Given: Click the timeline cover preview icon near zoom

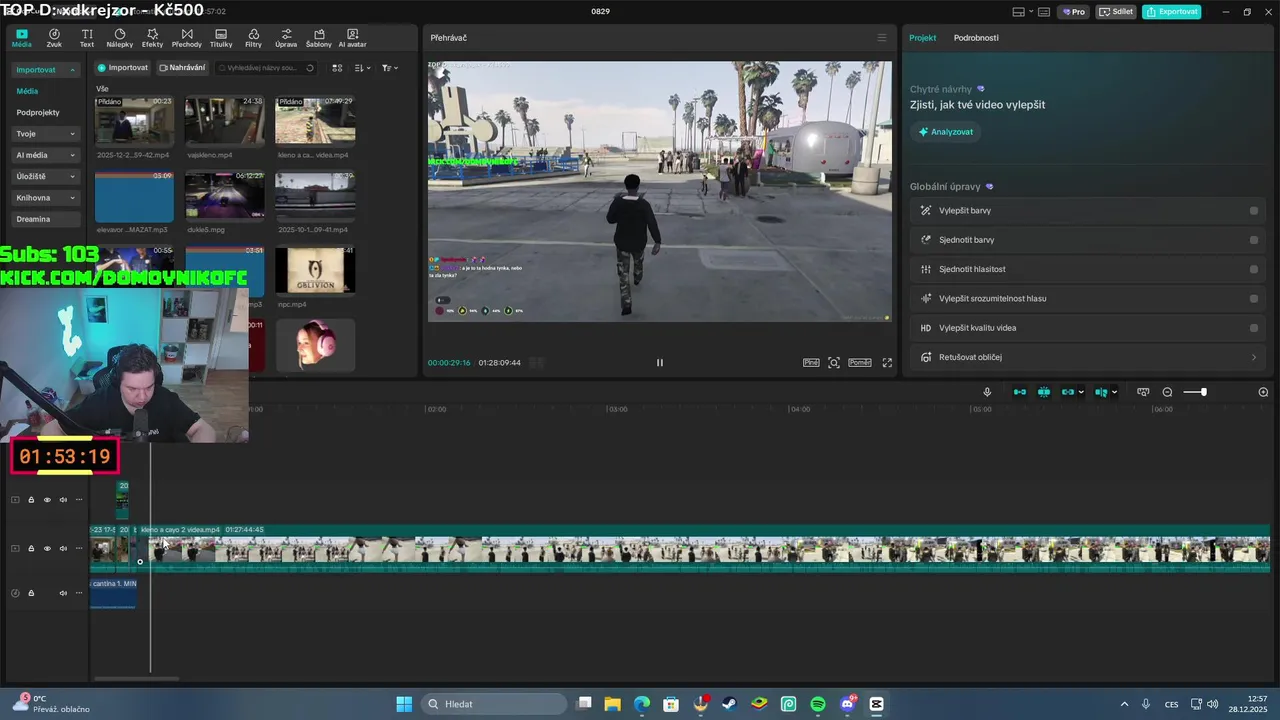Looking at the screenshot, I should click(x=1143, y=392).
